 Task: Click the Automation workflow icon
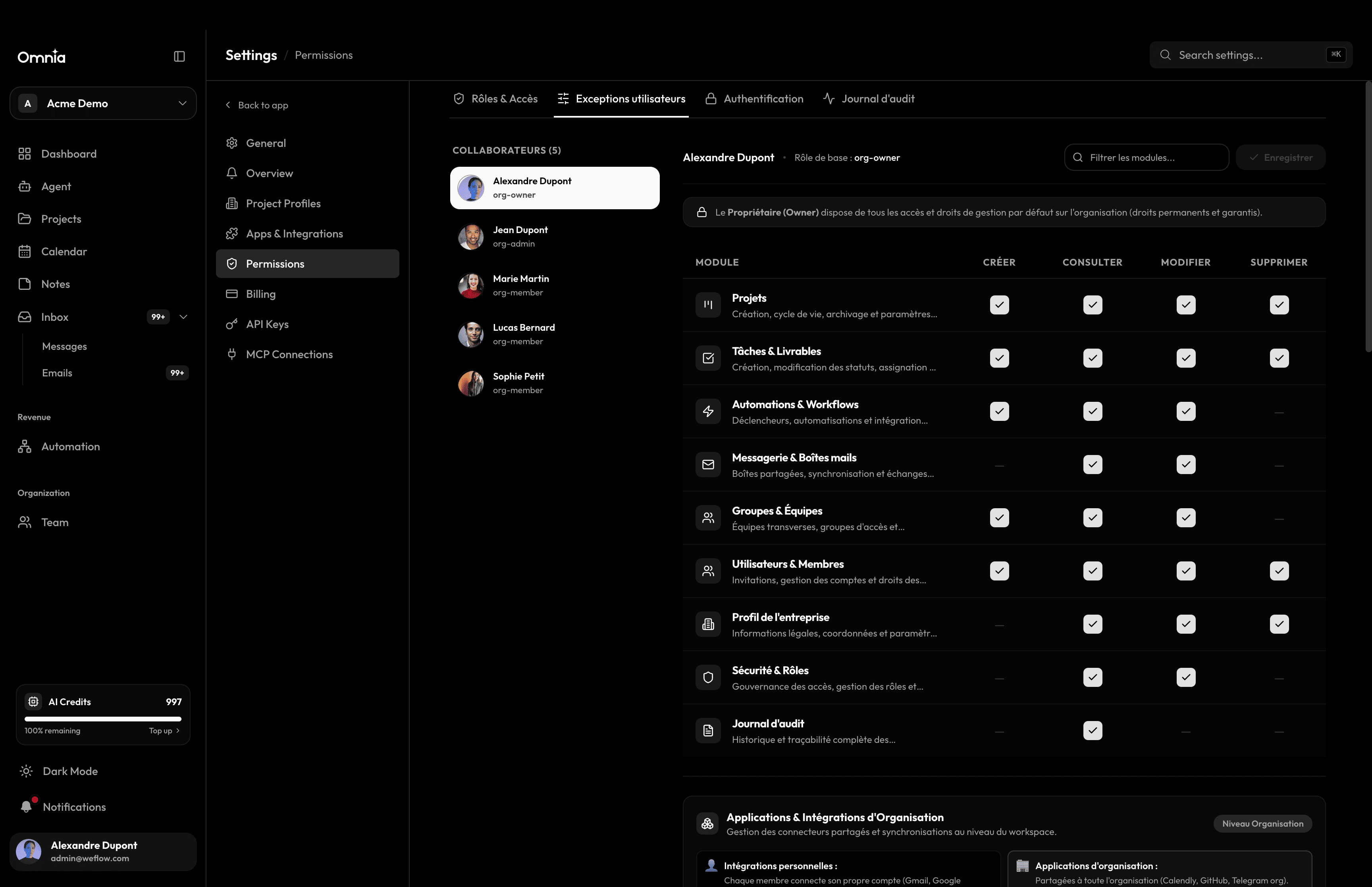coord(24,446)
